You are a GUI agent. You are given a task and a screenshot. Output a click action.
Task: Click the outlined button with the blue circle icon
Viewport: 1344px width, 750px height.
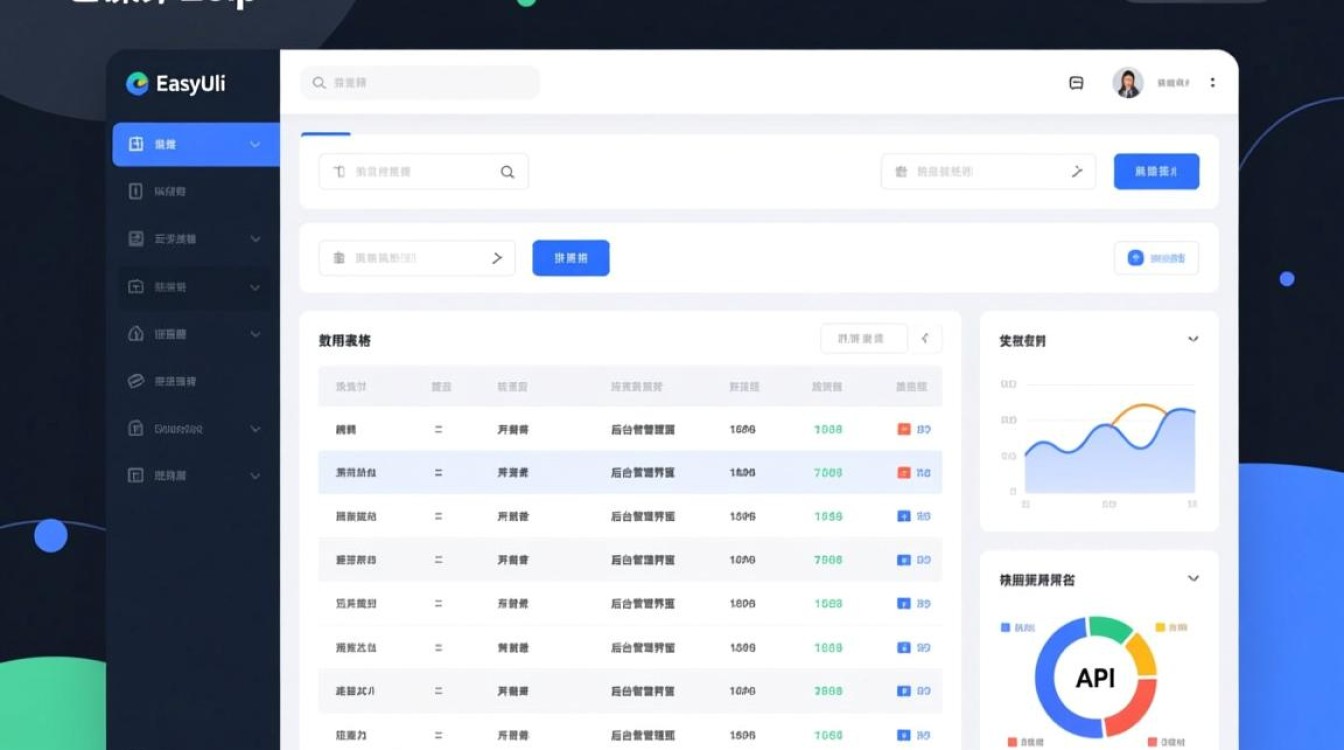coord(1156,258)
